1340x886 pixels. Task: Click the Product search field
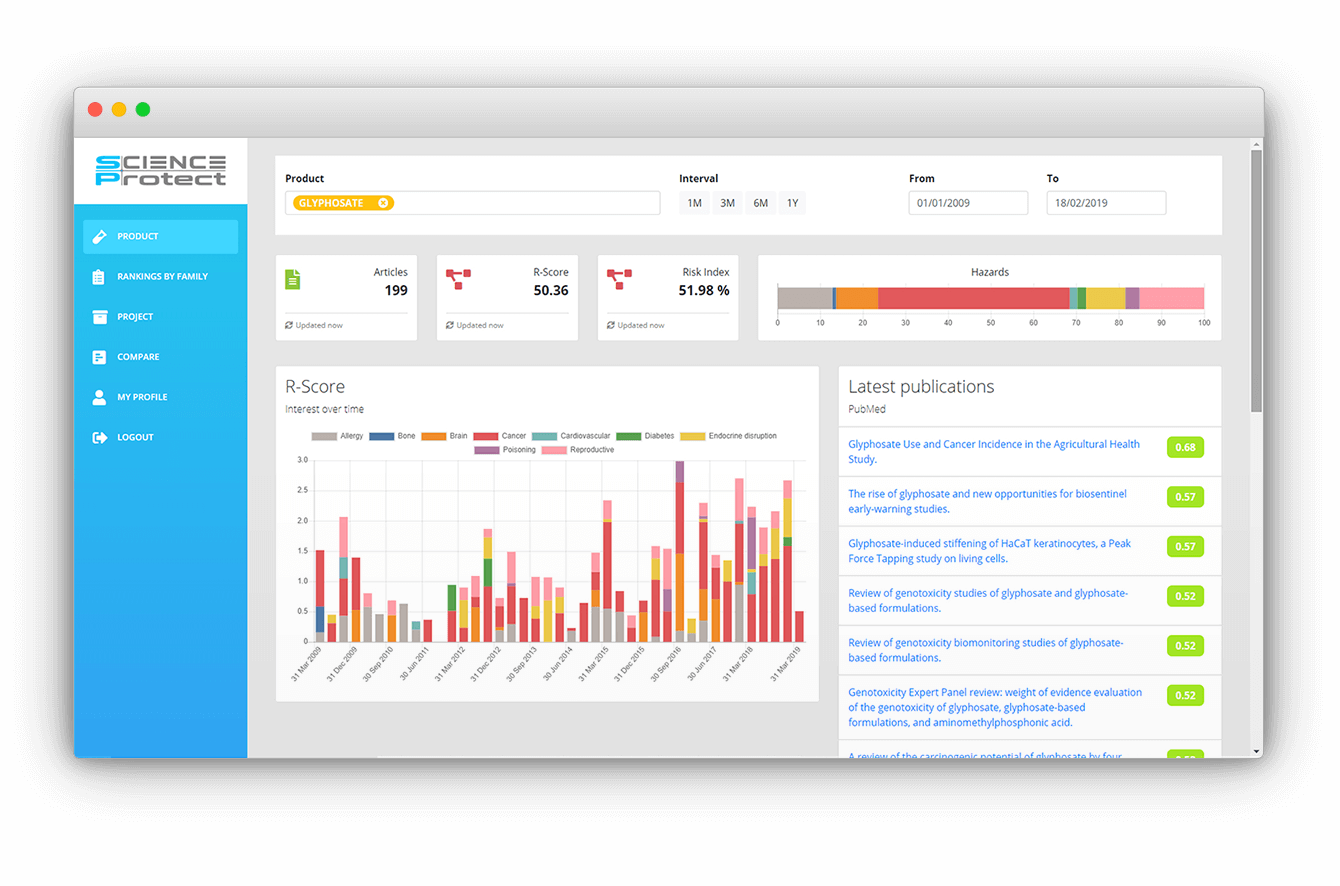coord(472,203)
